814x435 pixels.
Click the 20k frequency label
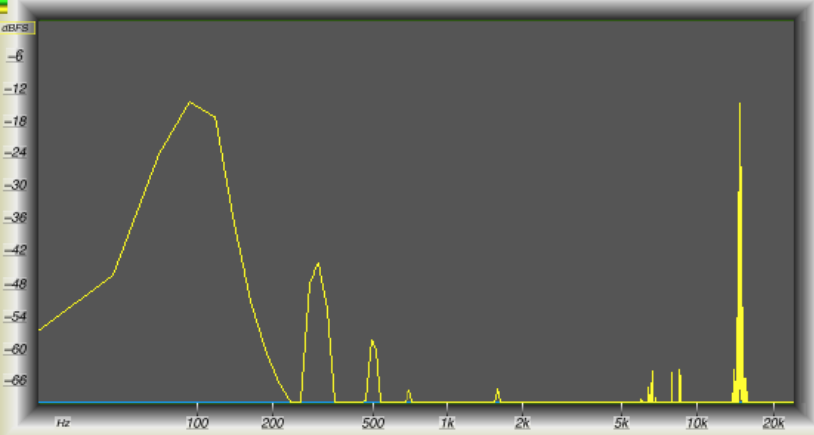[773, 423]
